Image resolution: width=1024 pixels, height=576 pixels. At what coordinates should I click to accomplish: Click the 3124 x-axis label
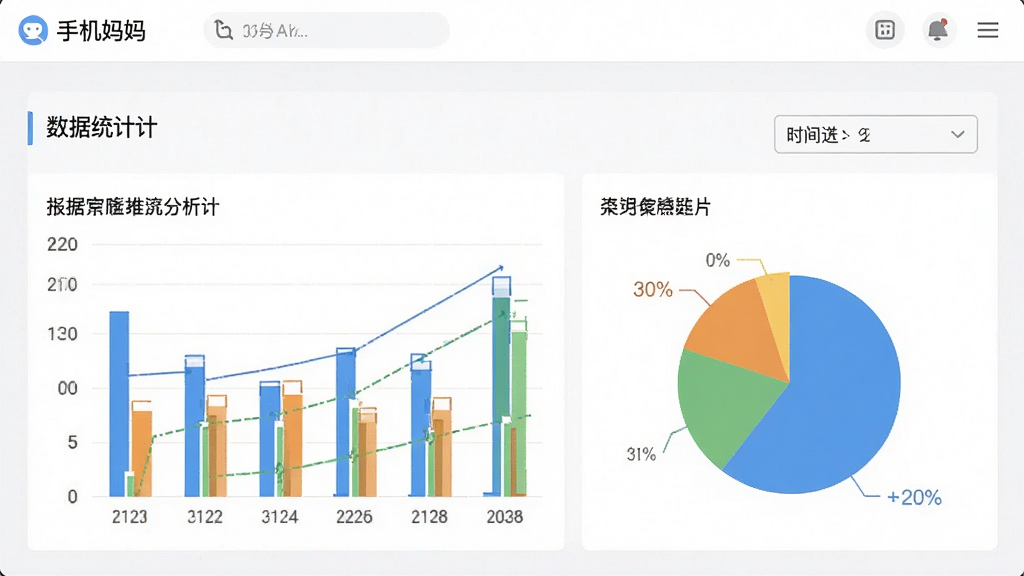pyautogui.click(x=280, y=517)
